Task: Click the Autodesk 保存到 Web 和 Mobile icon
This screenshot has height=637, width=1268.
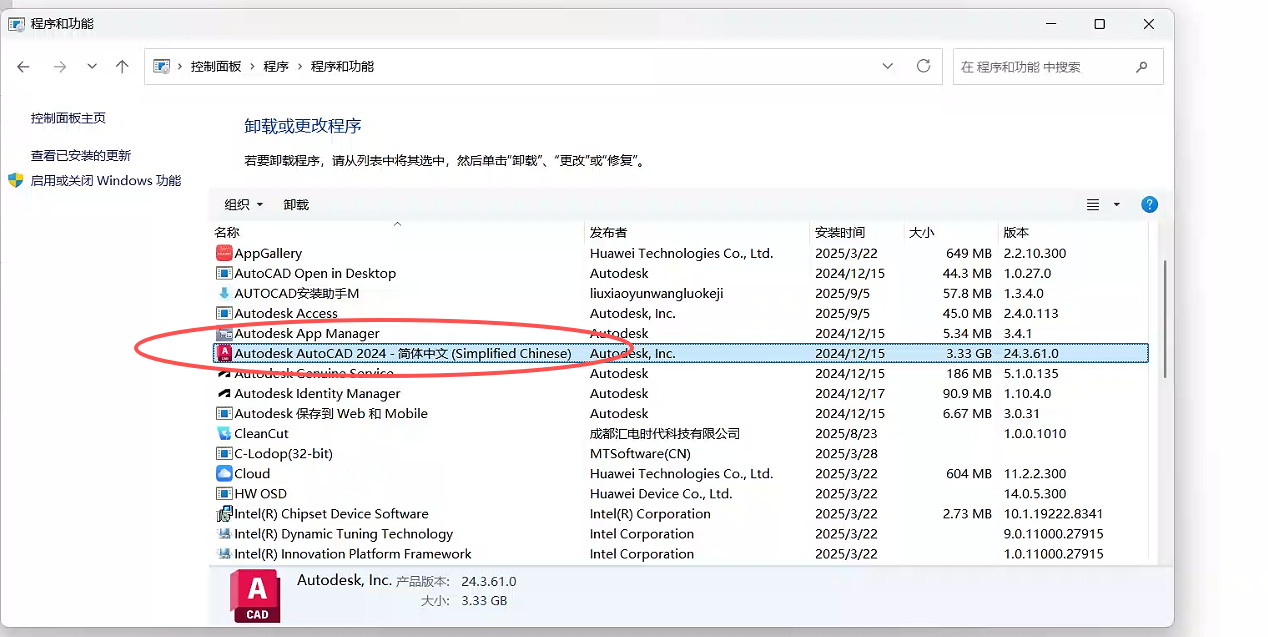Action: pos(224,413)
